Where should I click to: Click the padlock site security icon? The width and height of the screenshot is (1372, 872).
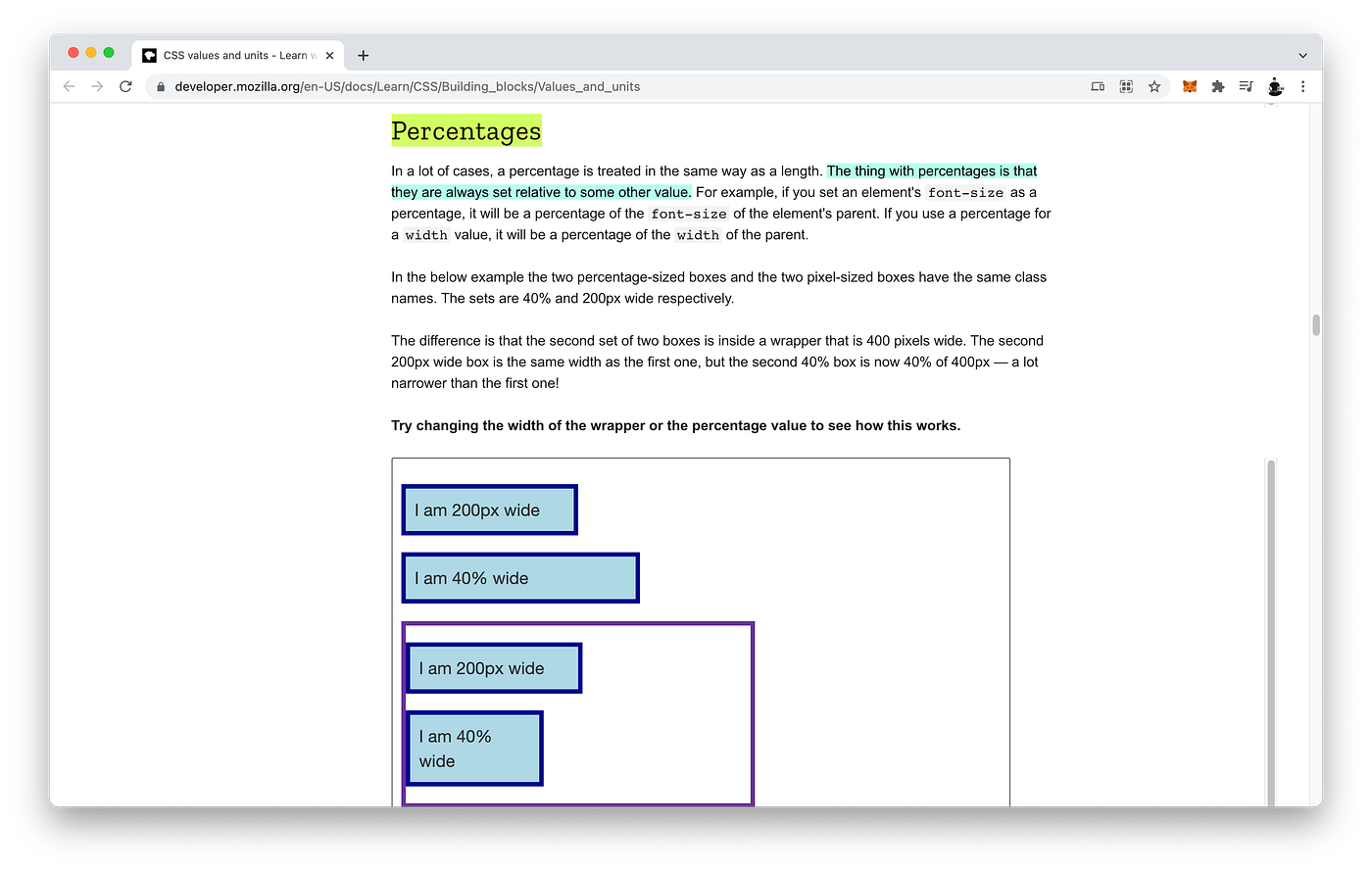point(160,86)
